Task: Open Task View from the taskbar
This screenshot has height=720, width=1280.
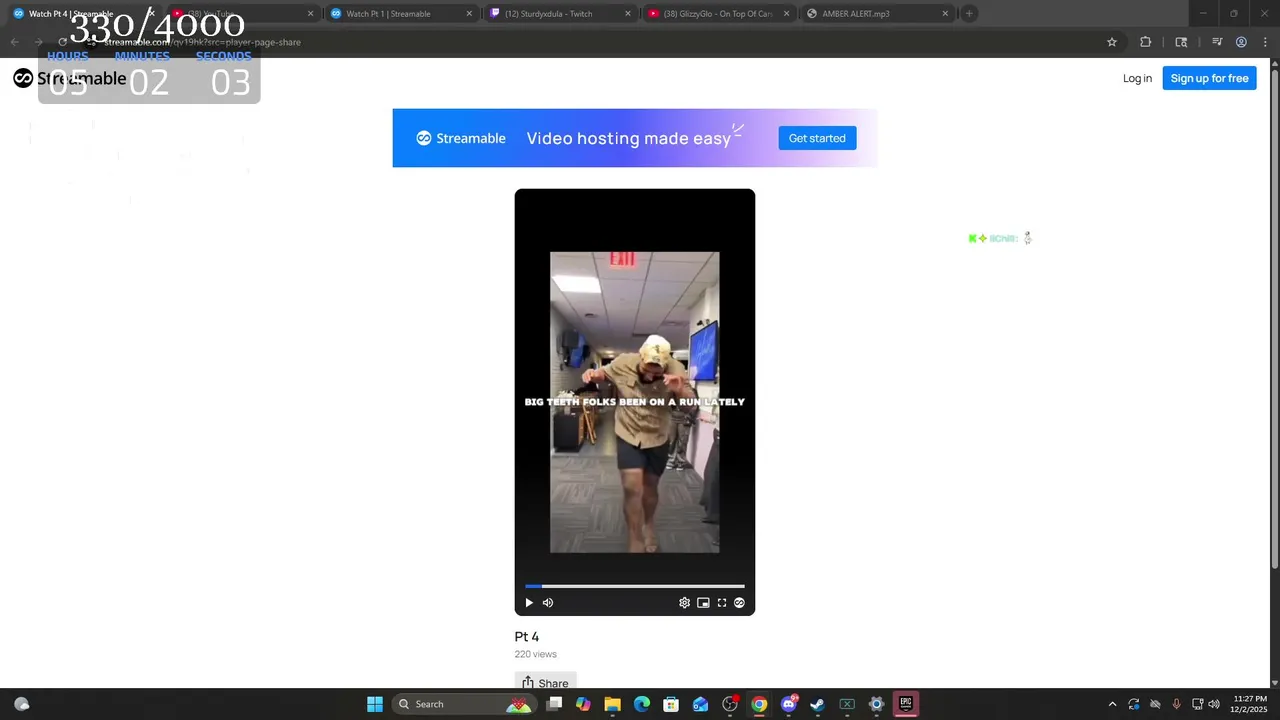Action: 554,704
